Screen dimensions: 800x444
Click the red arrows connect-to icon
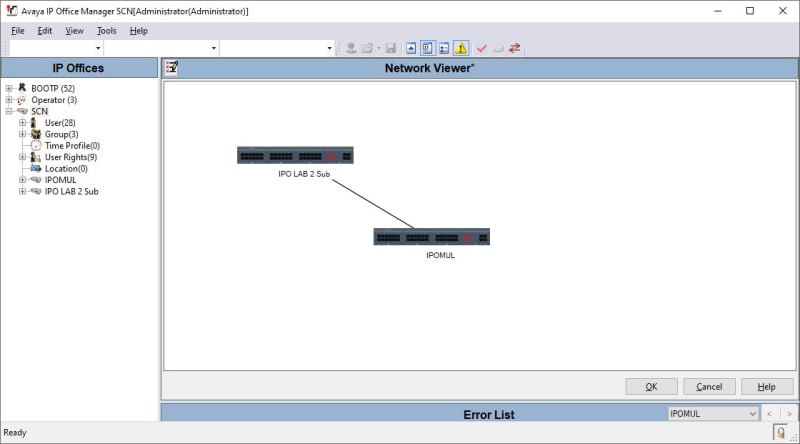pos(515,48)
